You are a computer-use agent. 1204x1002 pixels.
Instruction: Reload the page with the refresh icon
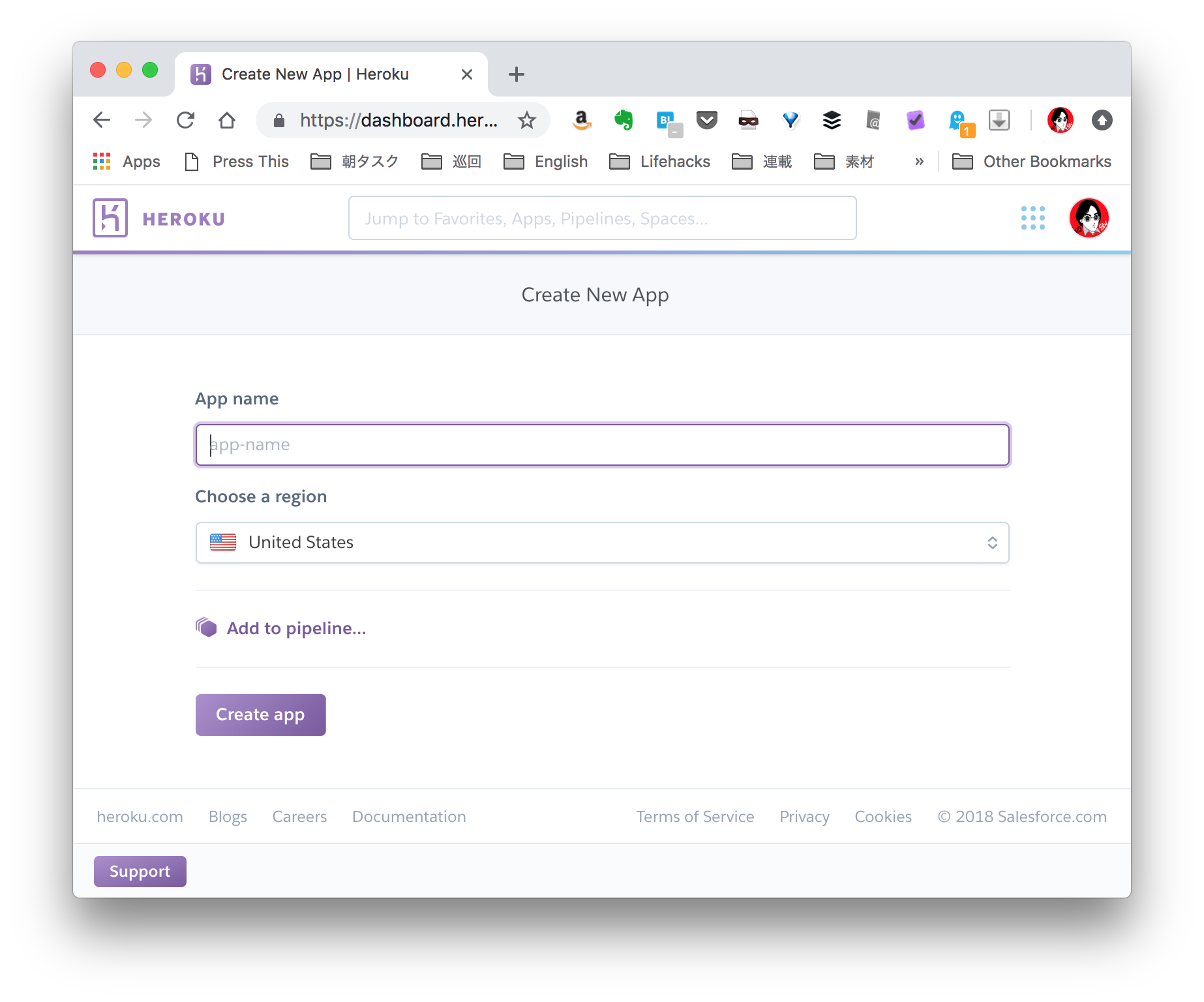pyautogui.click(x=185, y=120)
